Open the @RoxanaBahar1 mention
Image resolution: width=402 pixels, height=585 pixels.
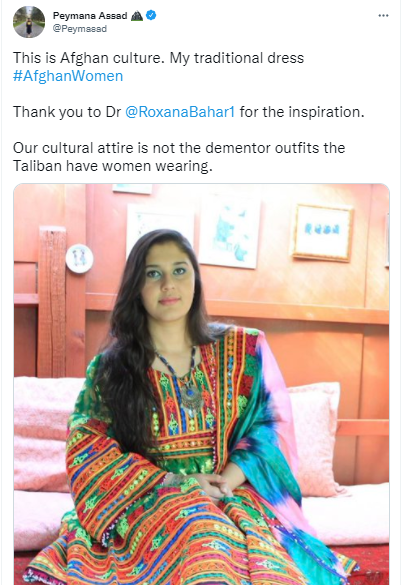tap(180, 112)
